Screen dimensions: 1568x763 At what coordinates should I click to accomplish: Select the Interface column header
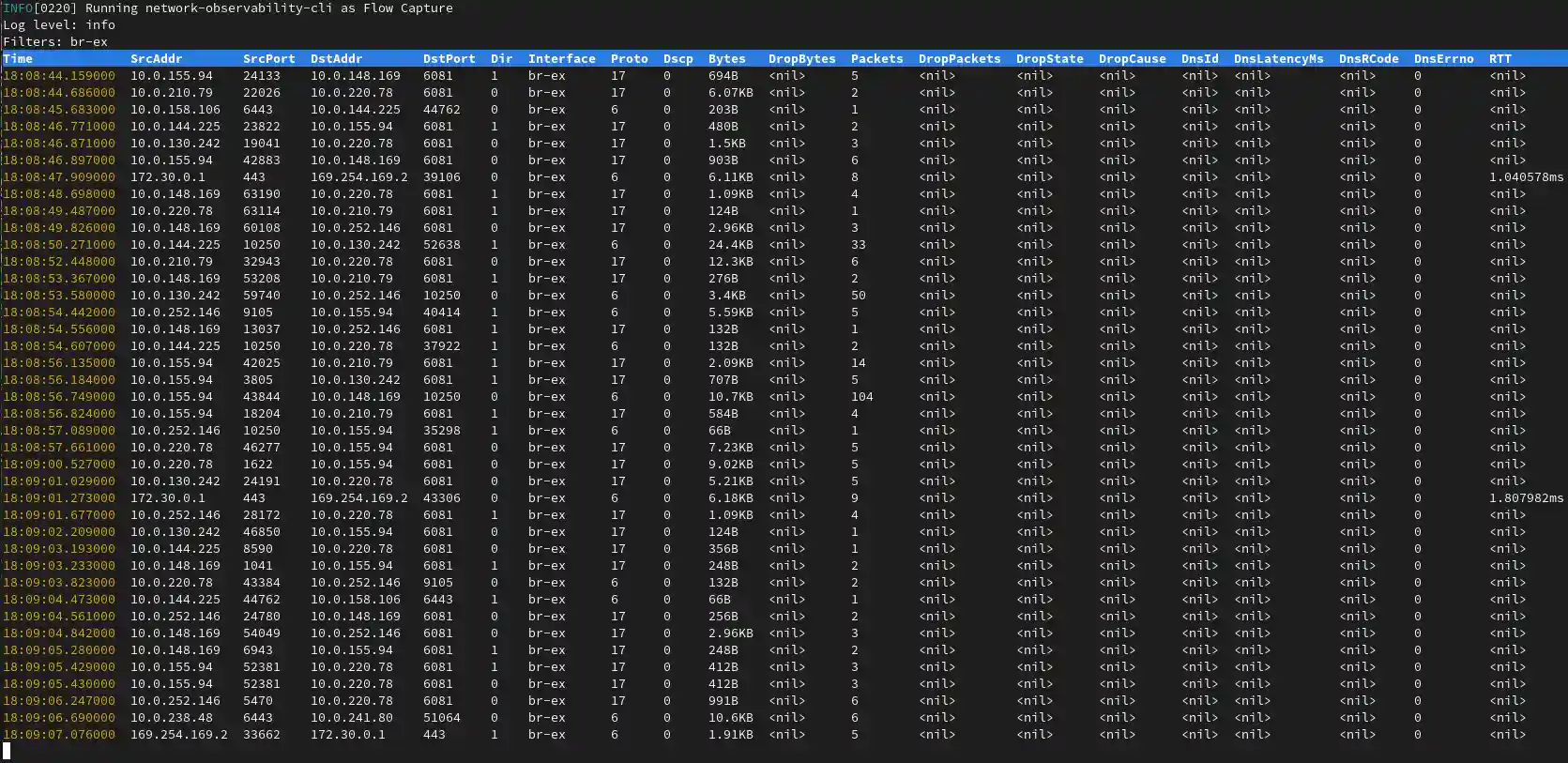click(561, 58)
